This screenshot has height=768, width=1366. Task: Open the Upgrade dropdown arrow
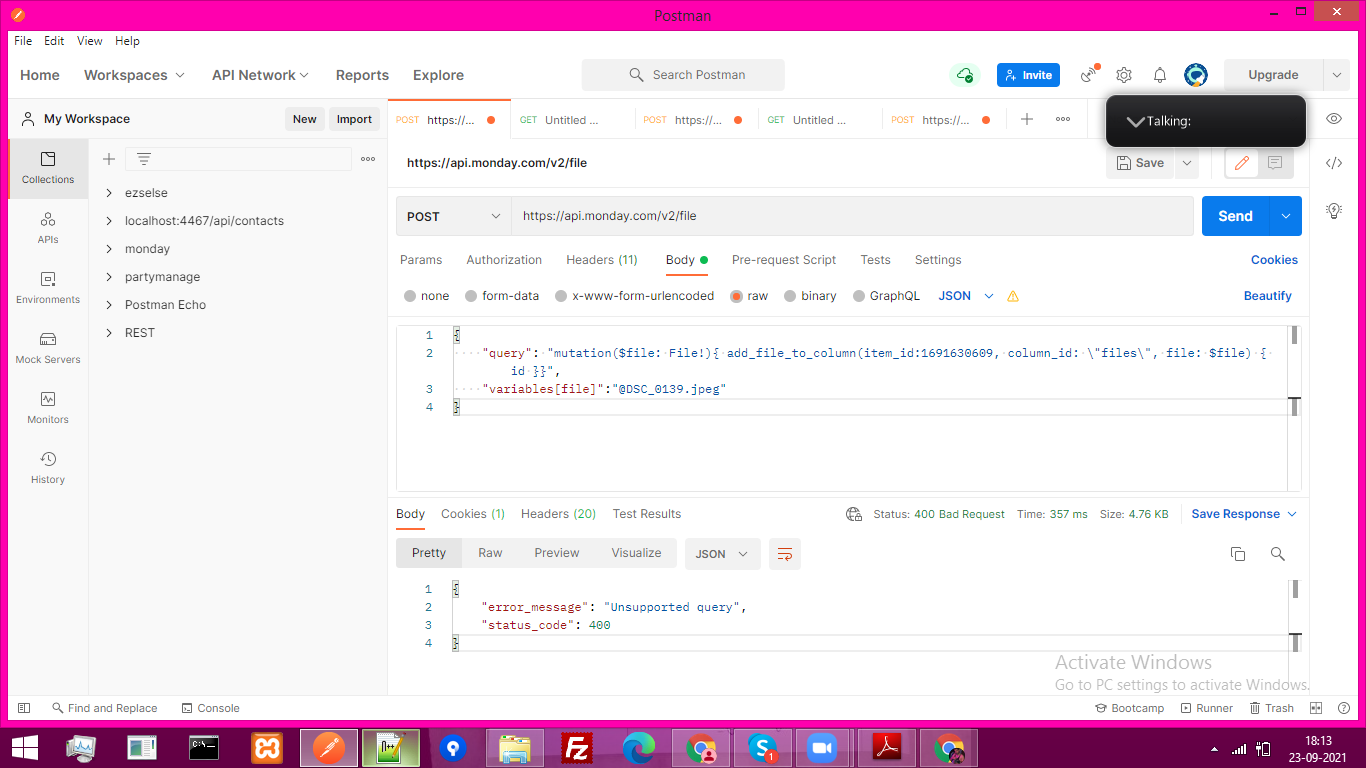(1336, 75)
